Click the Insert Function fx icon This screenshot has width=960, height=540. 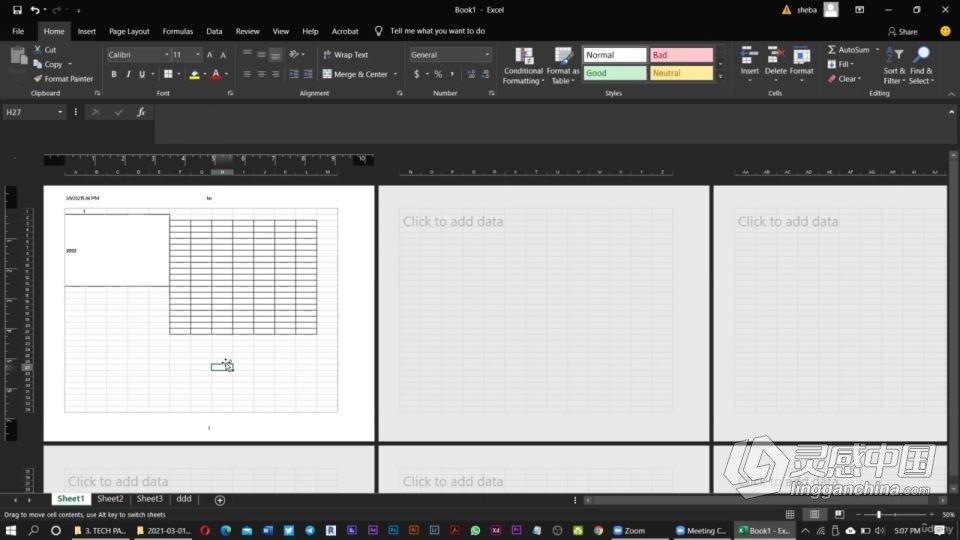141,112
